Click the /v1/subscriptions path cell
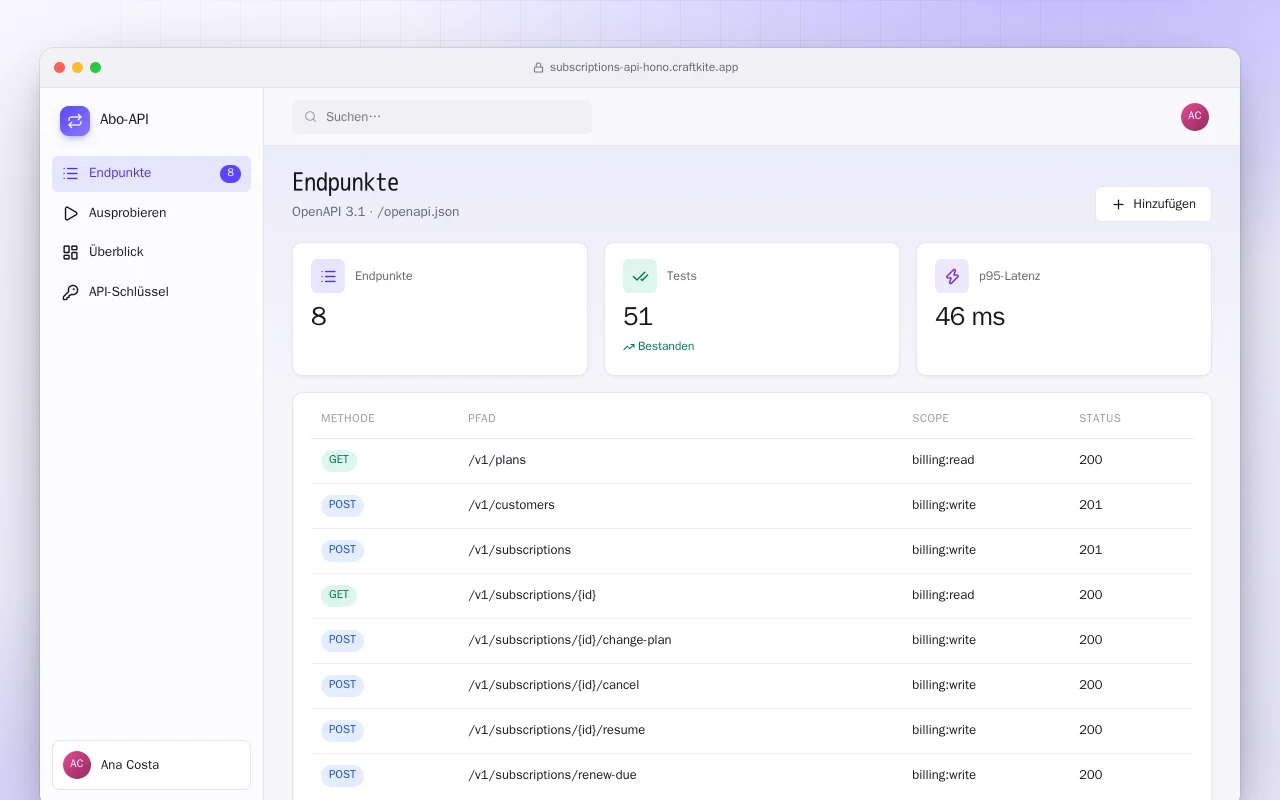1280x800 pixels. tap(520, 550)
